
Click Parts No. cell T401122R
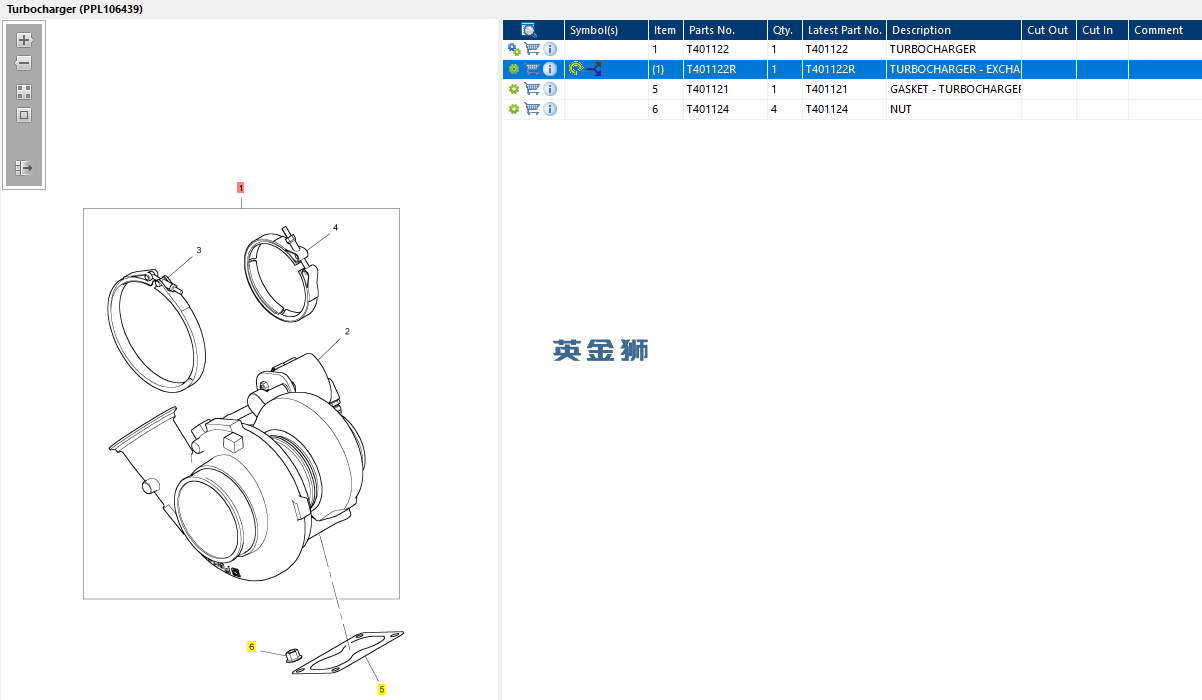pos(725,69)
